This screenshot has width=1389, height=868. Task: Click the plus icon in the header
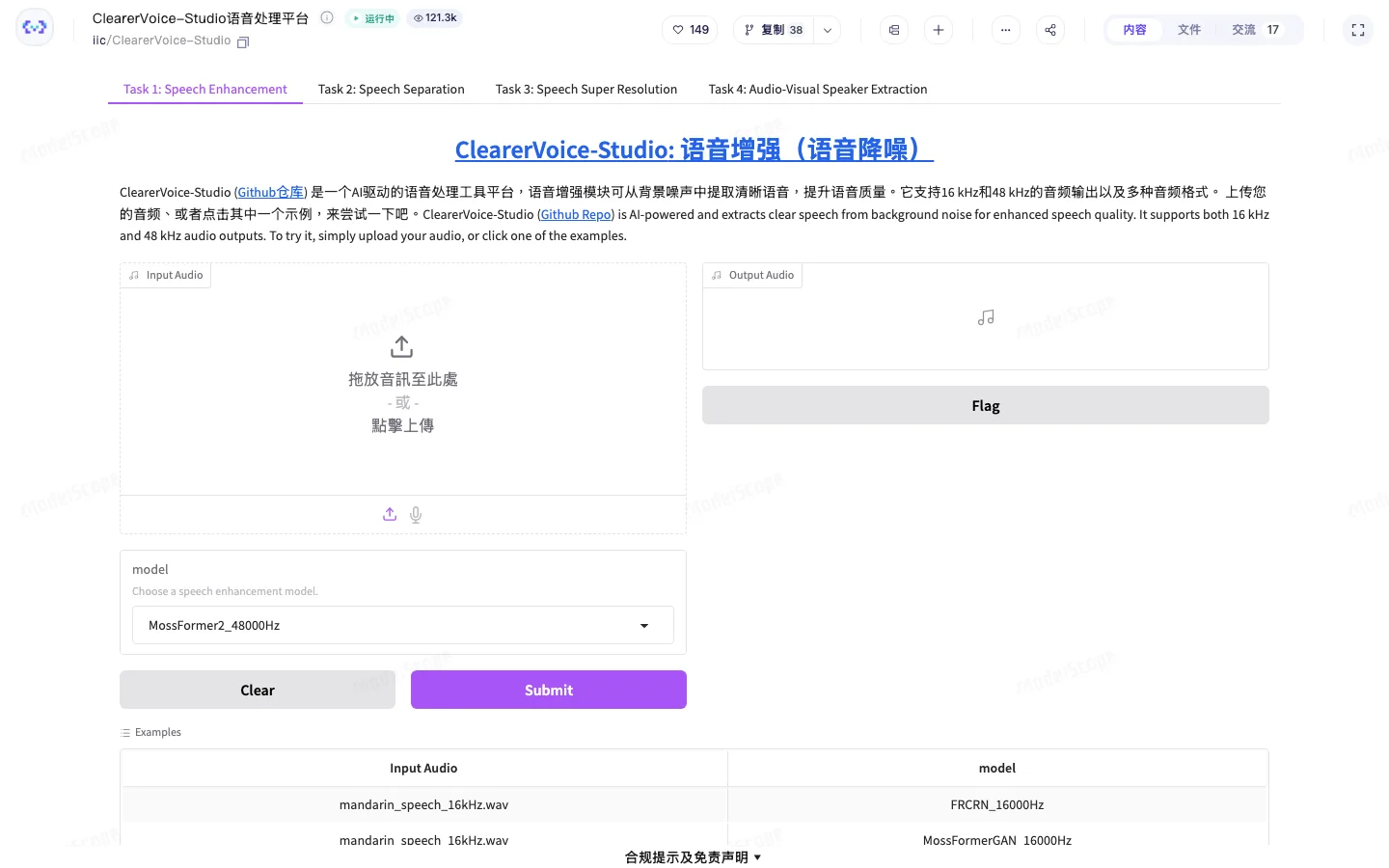[x=939, y=30]
